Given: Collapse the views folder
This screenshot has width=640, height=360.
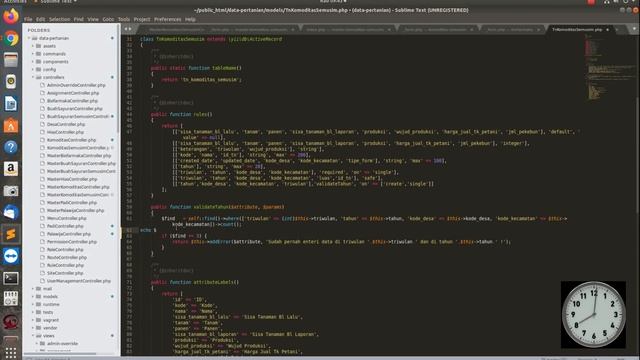Looking at the screenshot, I should (33, 336).
